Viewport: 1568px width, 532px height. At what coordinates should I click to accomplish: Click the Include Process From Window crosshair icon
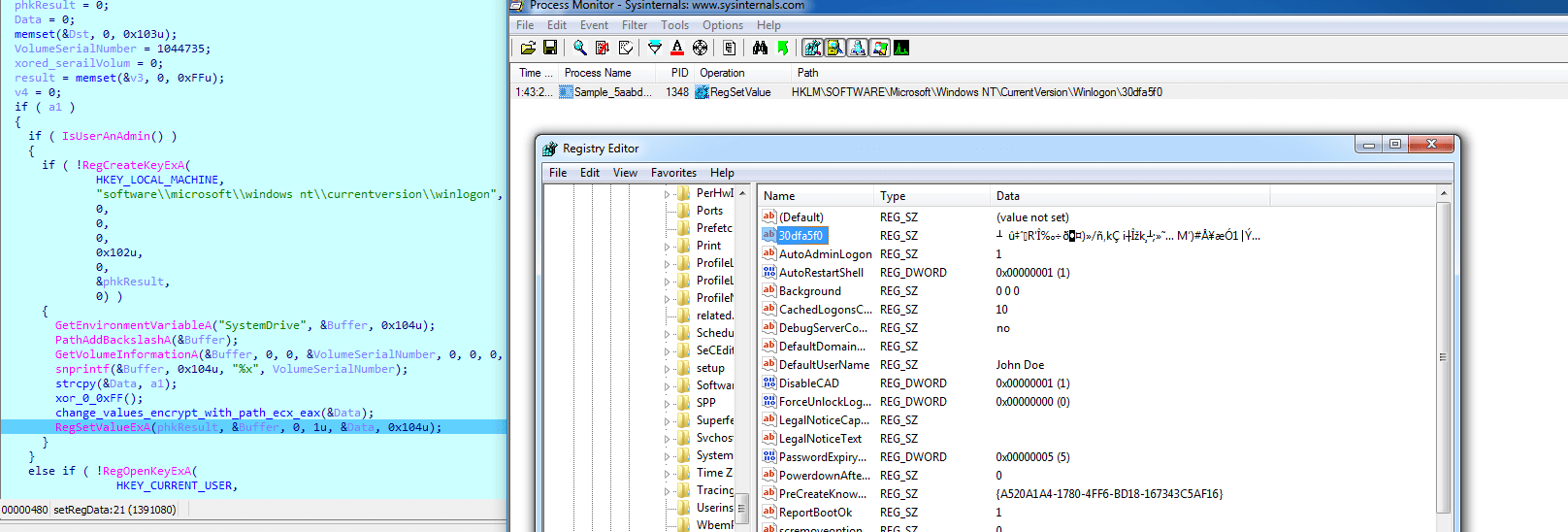[700, 48]
